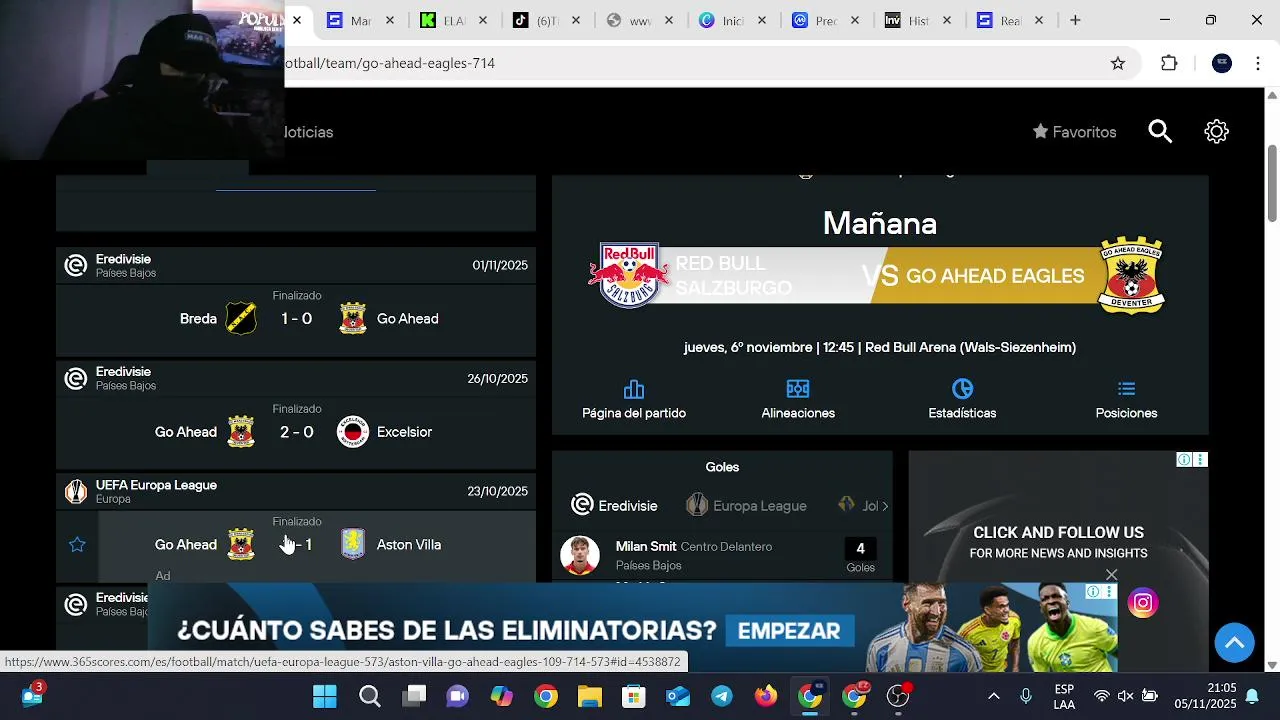
Task: Open the Go Ahead vs Aston Villa match
Action: [296, 546]
